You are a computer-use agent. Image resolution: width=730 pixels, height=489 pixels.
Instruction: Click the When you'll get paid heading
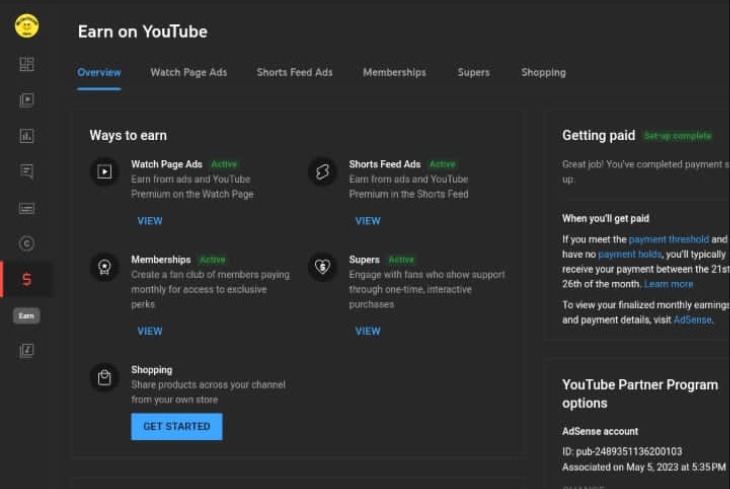pyautogui.click(x=605, y=218)
